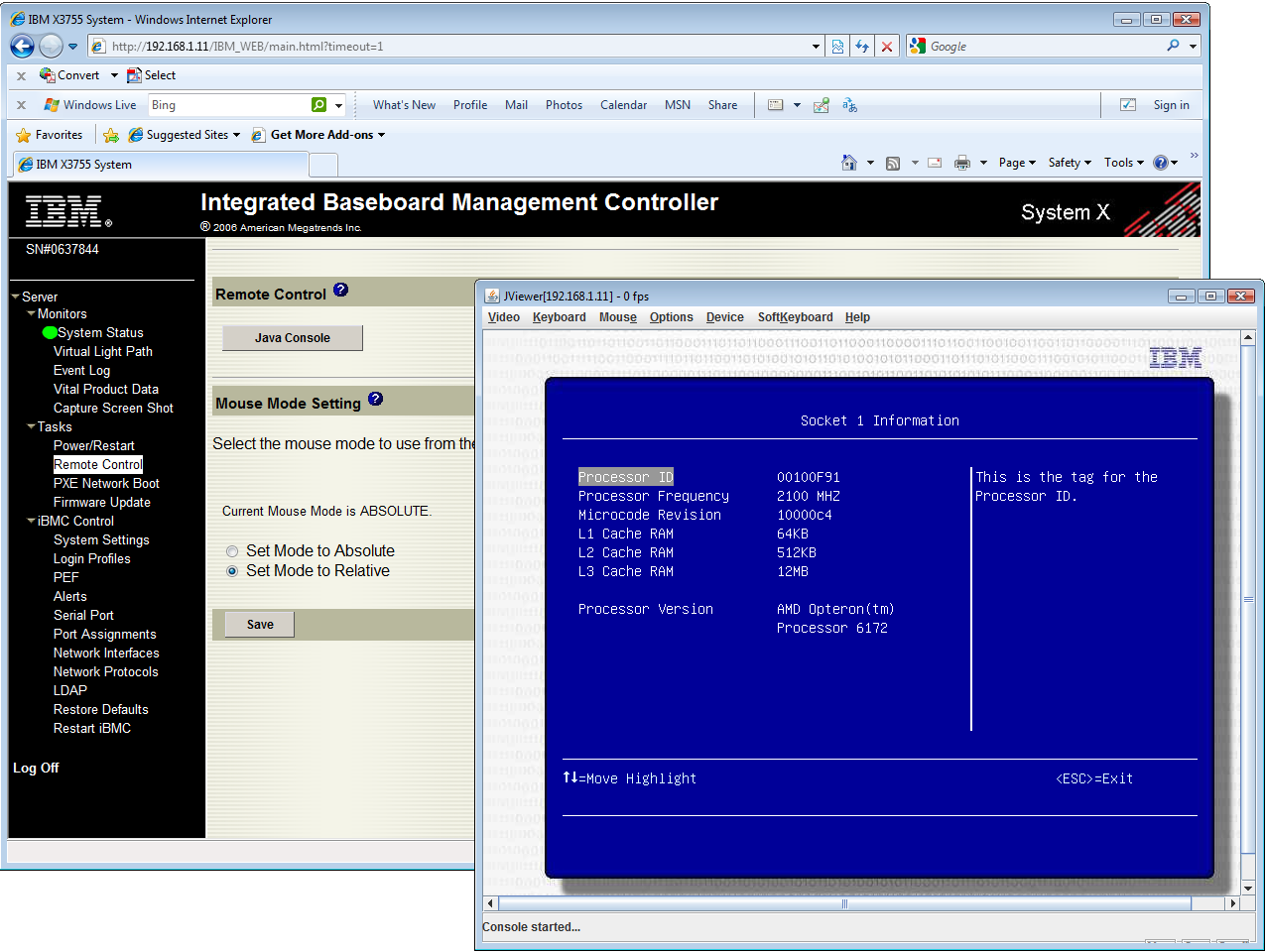Screen dimensions: 1266x952
Task: Go back with the browser Back arrow
Action: tap(22, 46)
